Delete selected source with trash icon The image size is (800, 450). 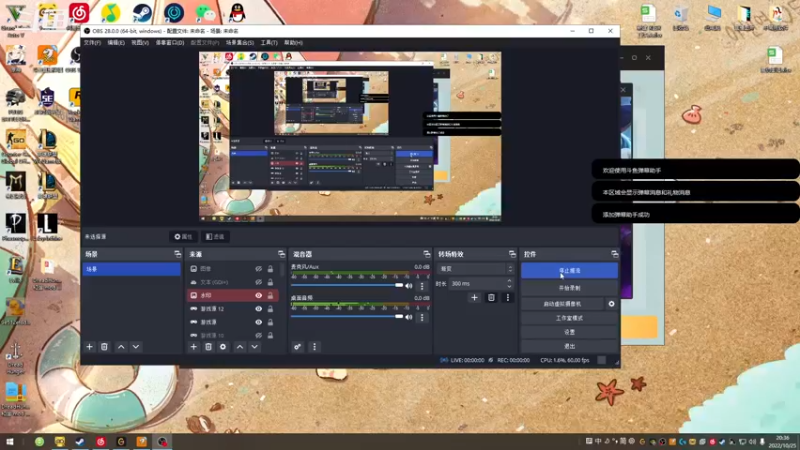pyautogui.click(x=208, y=347)
